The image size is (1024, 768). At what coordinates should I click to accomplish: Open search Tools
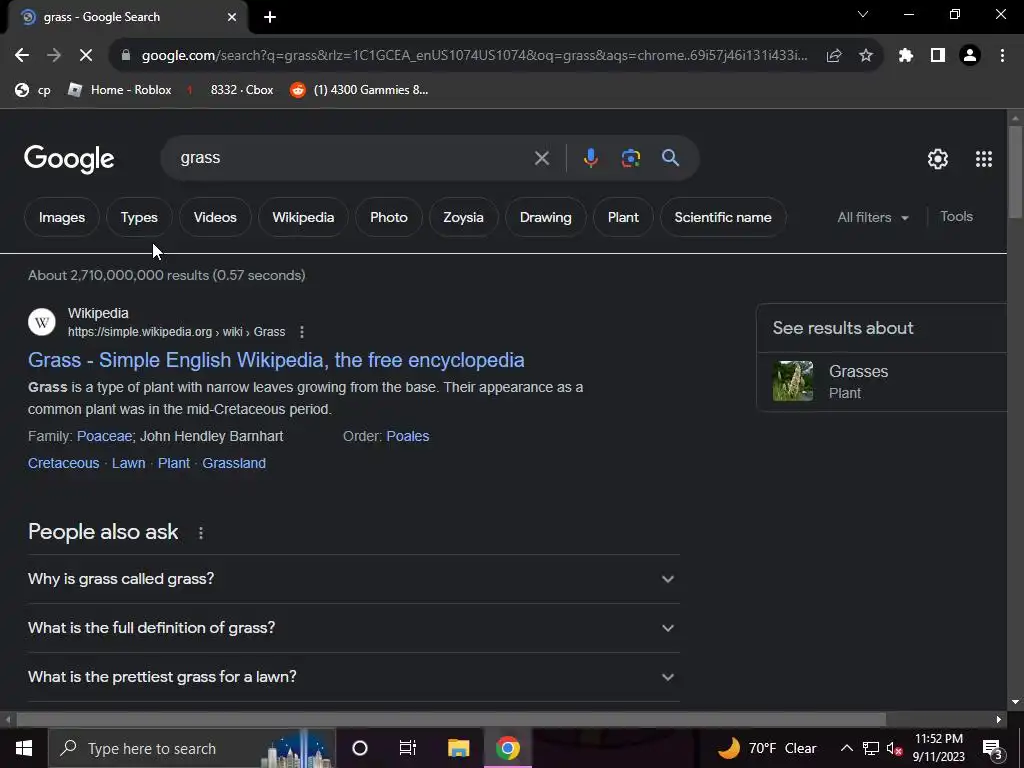coord(956,217)
